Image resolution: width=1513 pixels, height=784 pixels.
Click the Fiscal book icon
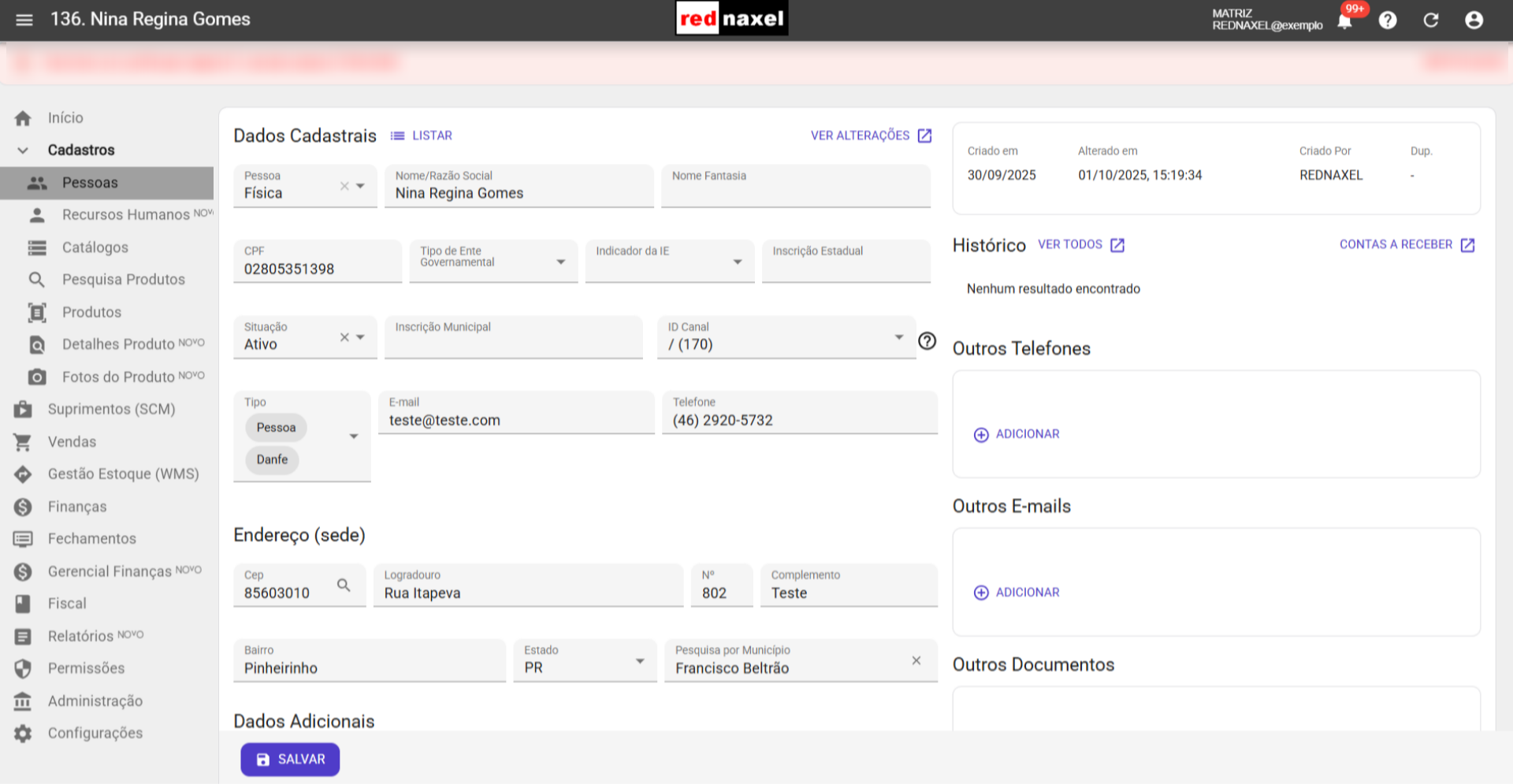[23, 604]
